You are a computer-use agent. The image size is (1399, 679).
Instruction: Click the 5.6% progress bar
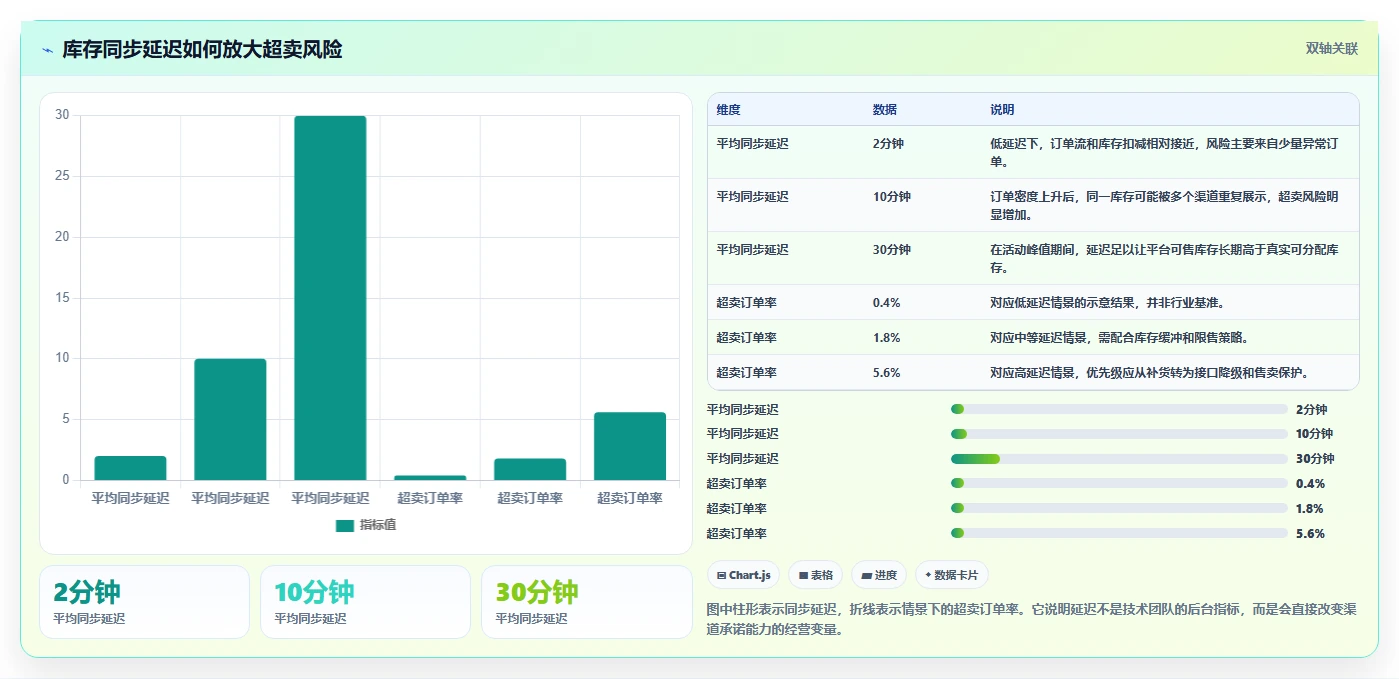click(1119, 533)
